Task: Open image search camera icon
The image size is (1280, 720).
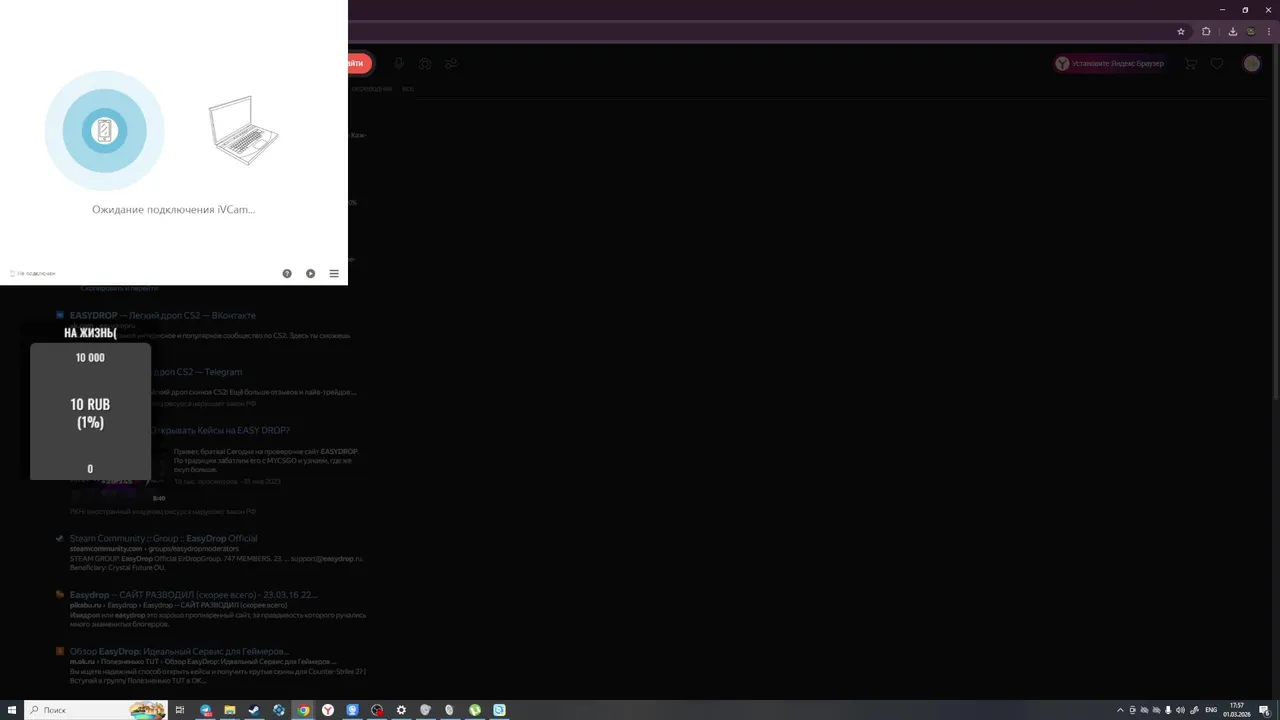Action: [x=425, y=63]
